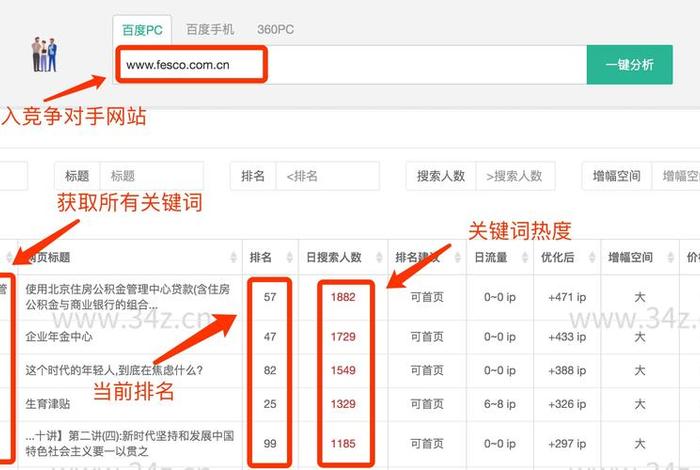Switch to the 百度PC tab
This screenshot has height=470, width=700.
click(142, 30)
